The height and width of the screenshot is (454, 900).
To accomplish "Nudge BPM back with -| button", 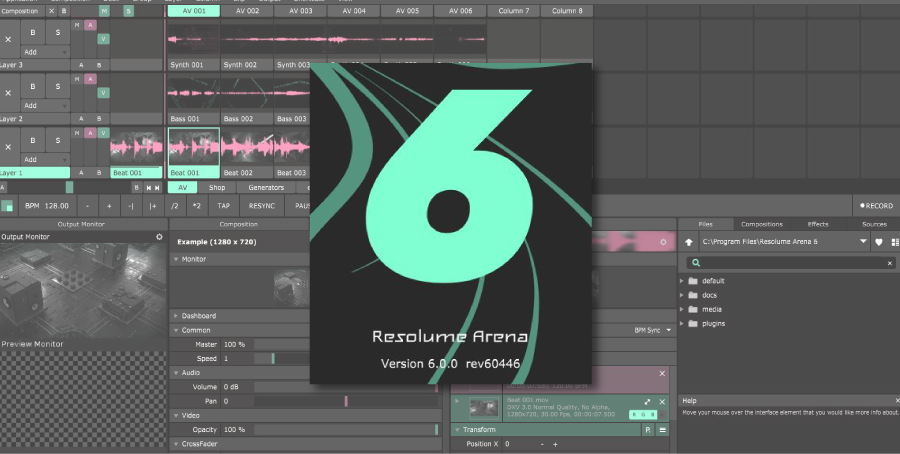I will [131, 205].
